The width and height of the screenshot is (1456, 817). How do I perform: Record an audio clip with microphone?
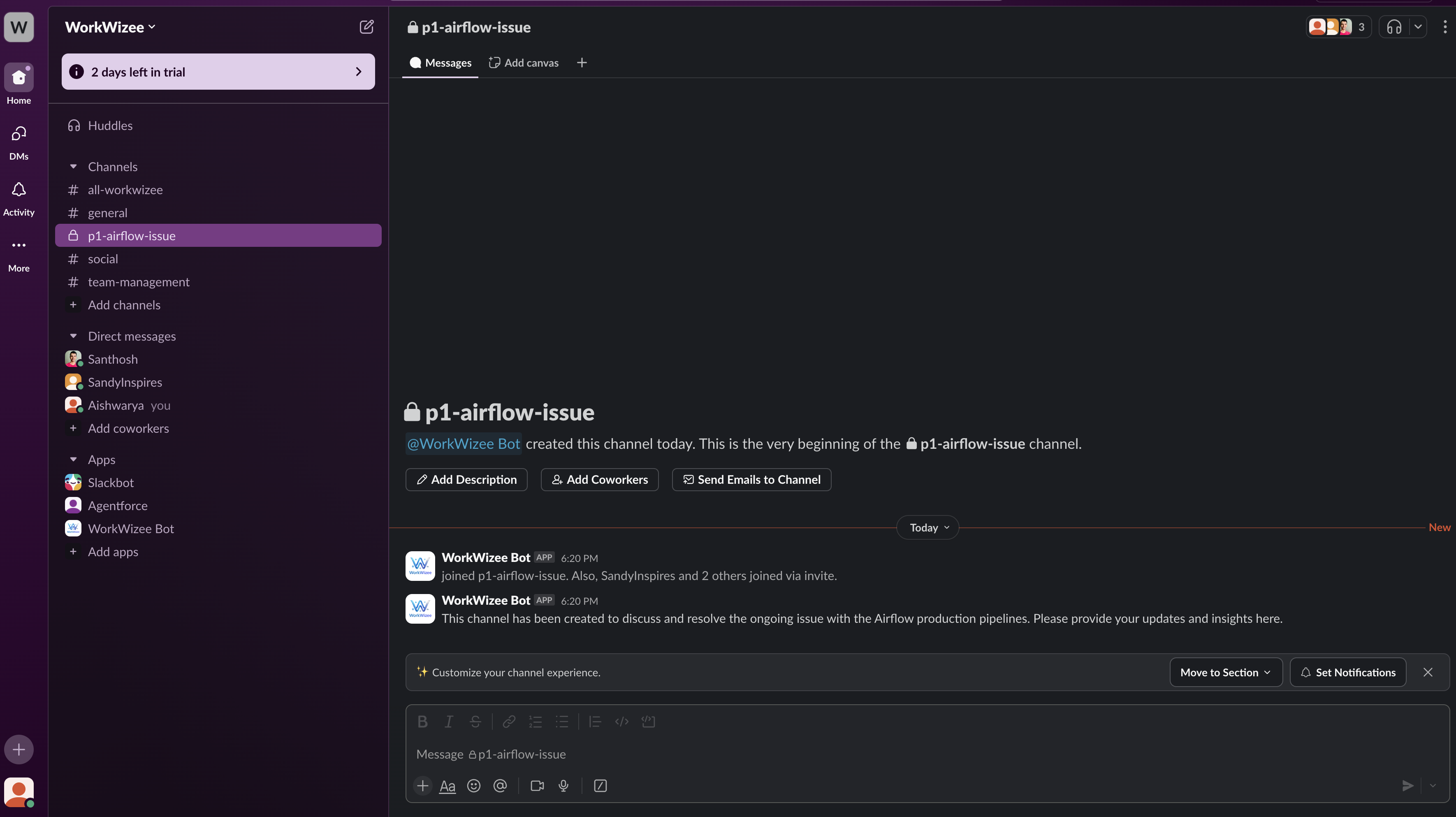pyautogui.click(x=563, y=786)
